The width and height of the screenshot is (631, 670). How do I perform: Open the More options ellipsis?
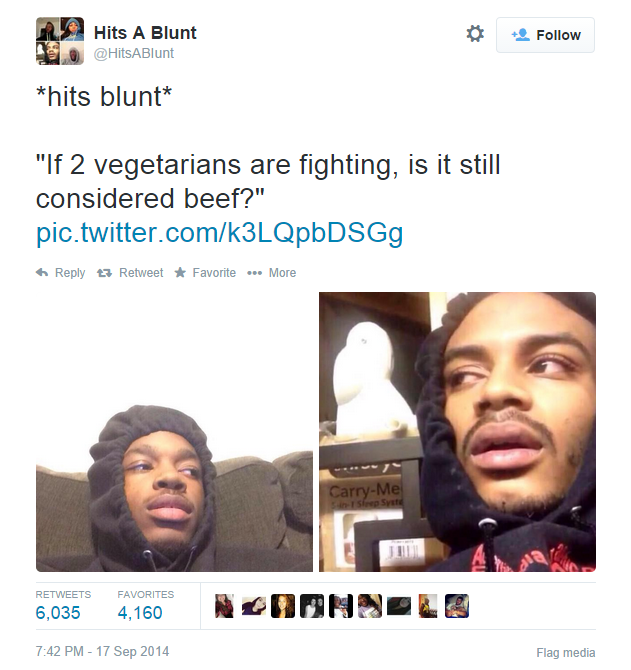click(255, 273)
